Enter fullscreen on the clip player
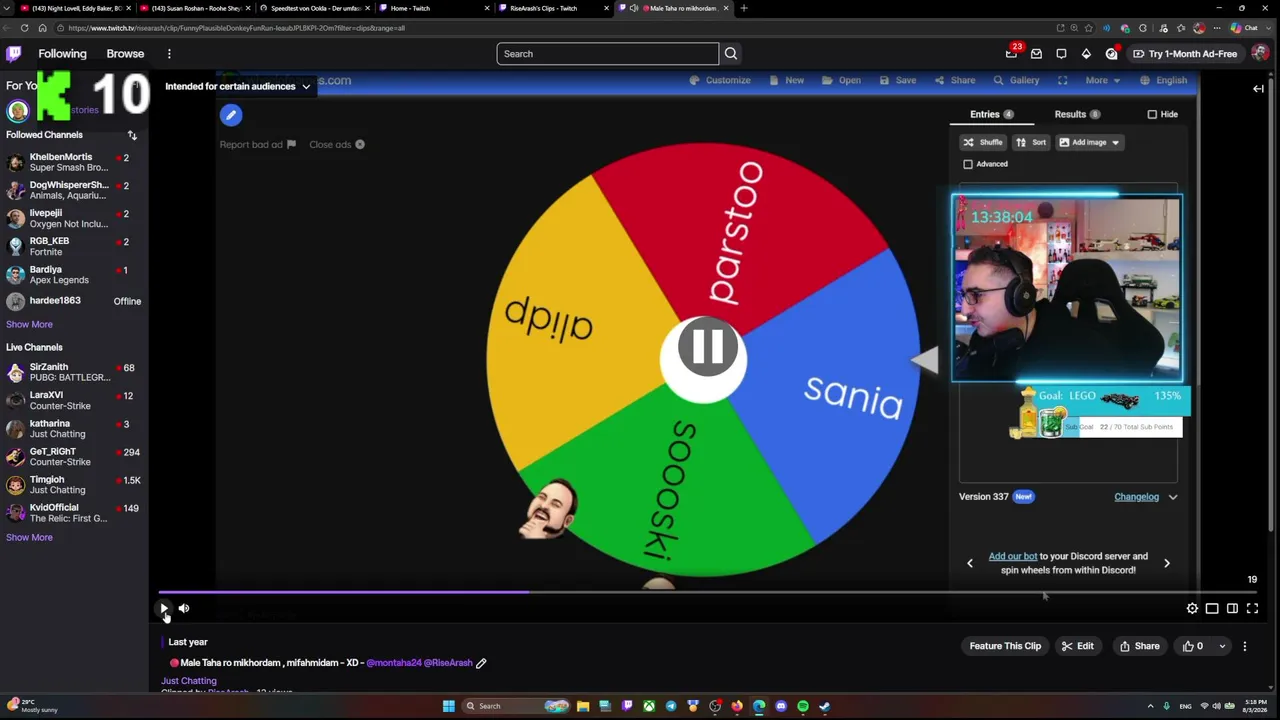 click(1252, 608)
